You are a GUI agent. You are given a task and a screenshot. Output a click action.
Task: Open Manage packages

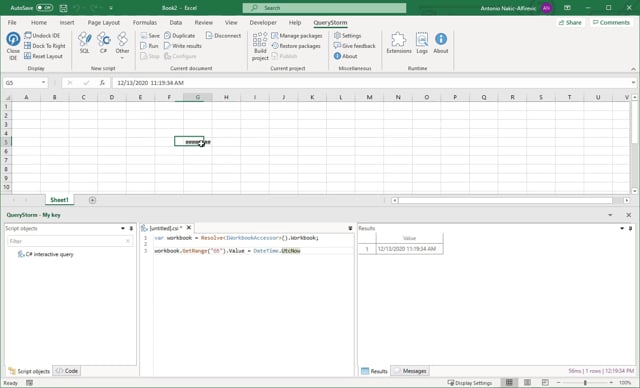pos(297,35)
